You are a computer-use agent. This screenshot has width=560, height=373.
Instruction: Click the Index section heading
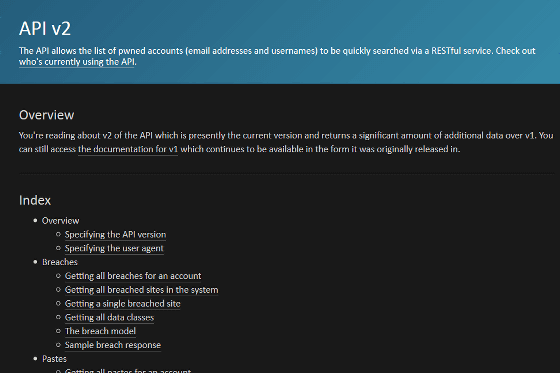35,200
